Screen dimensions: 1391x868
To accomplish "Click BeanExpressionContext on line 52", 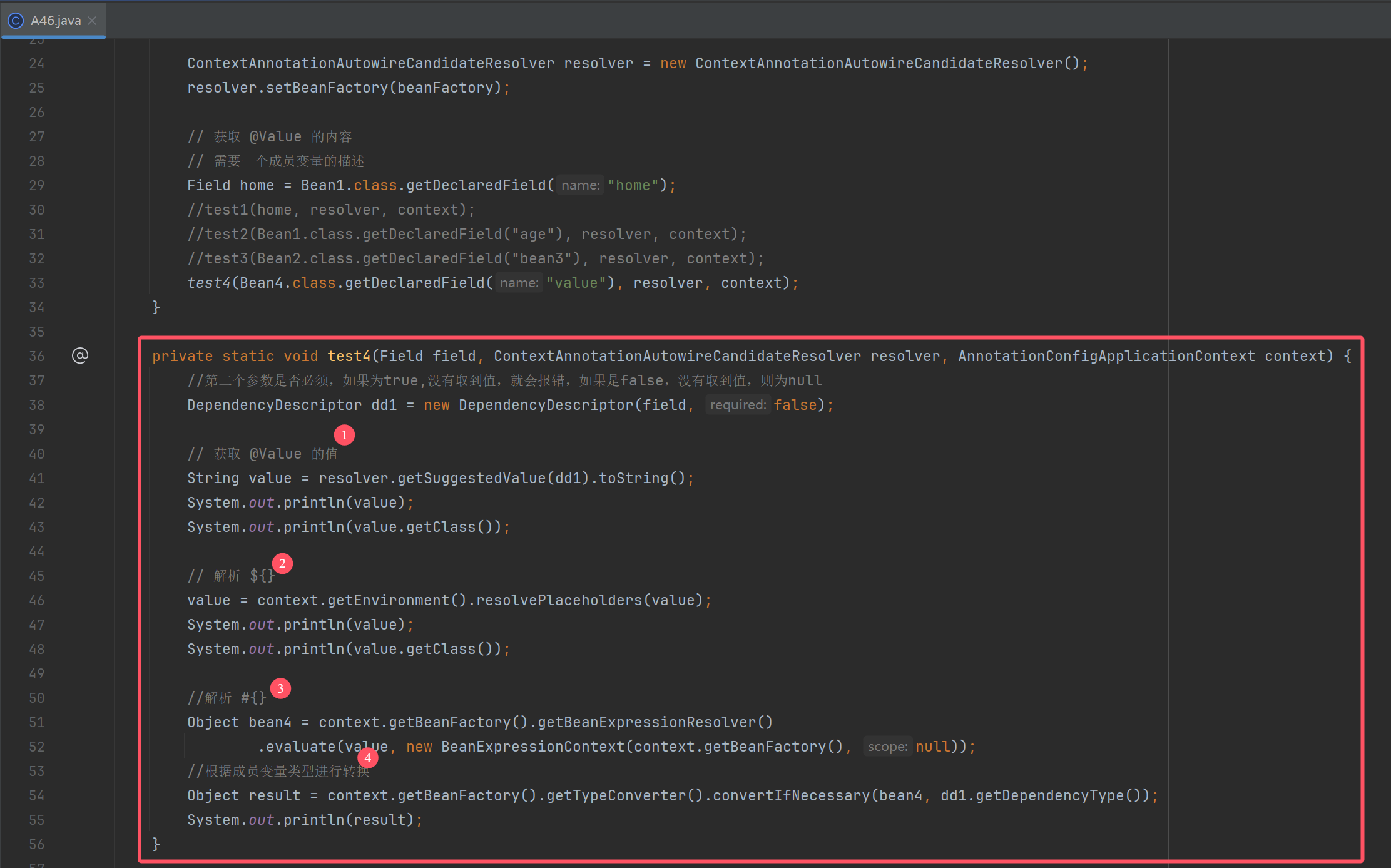I will [533, 747].
